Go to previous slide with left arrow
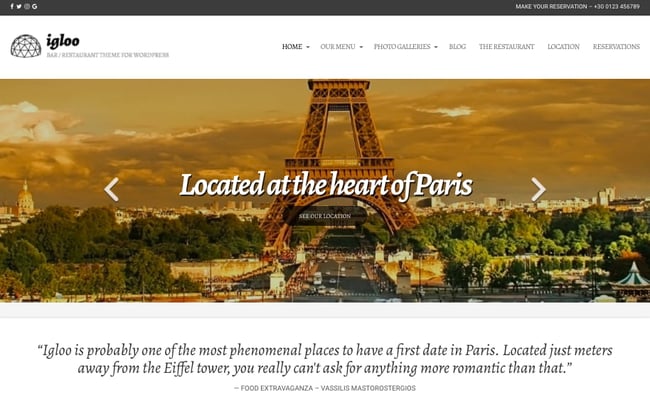The image size is (650, 414). 112,189
